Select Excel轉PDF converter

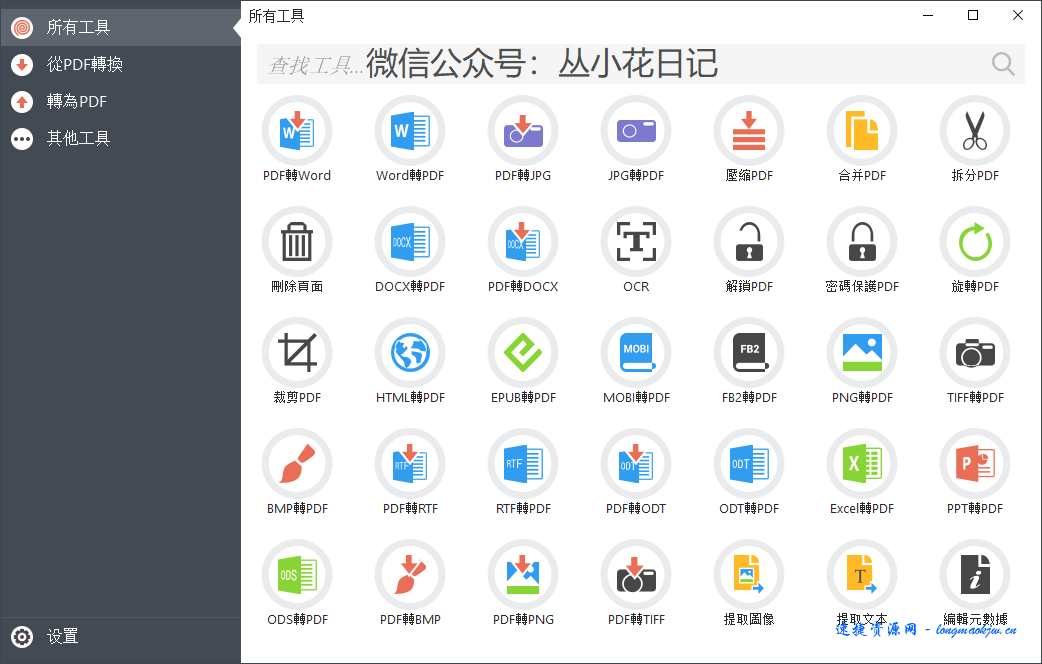tap(862, 464)
